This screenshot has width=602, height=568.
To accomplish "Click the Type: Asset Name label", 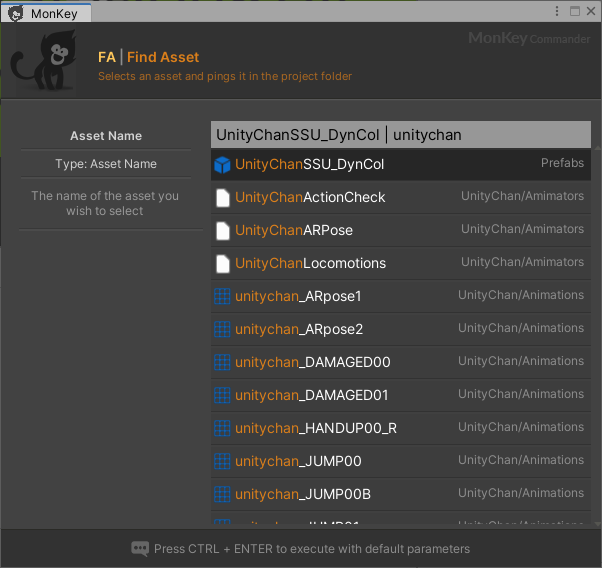I will click(106, 164).
